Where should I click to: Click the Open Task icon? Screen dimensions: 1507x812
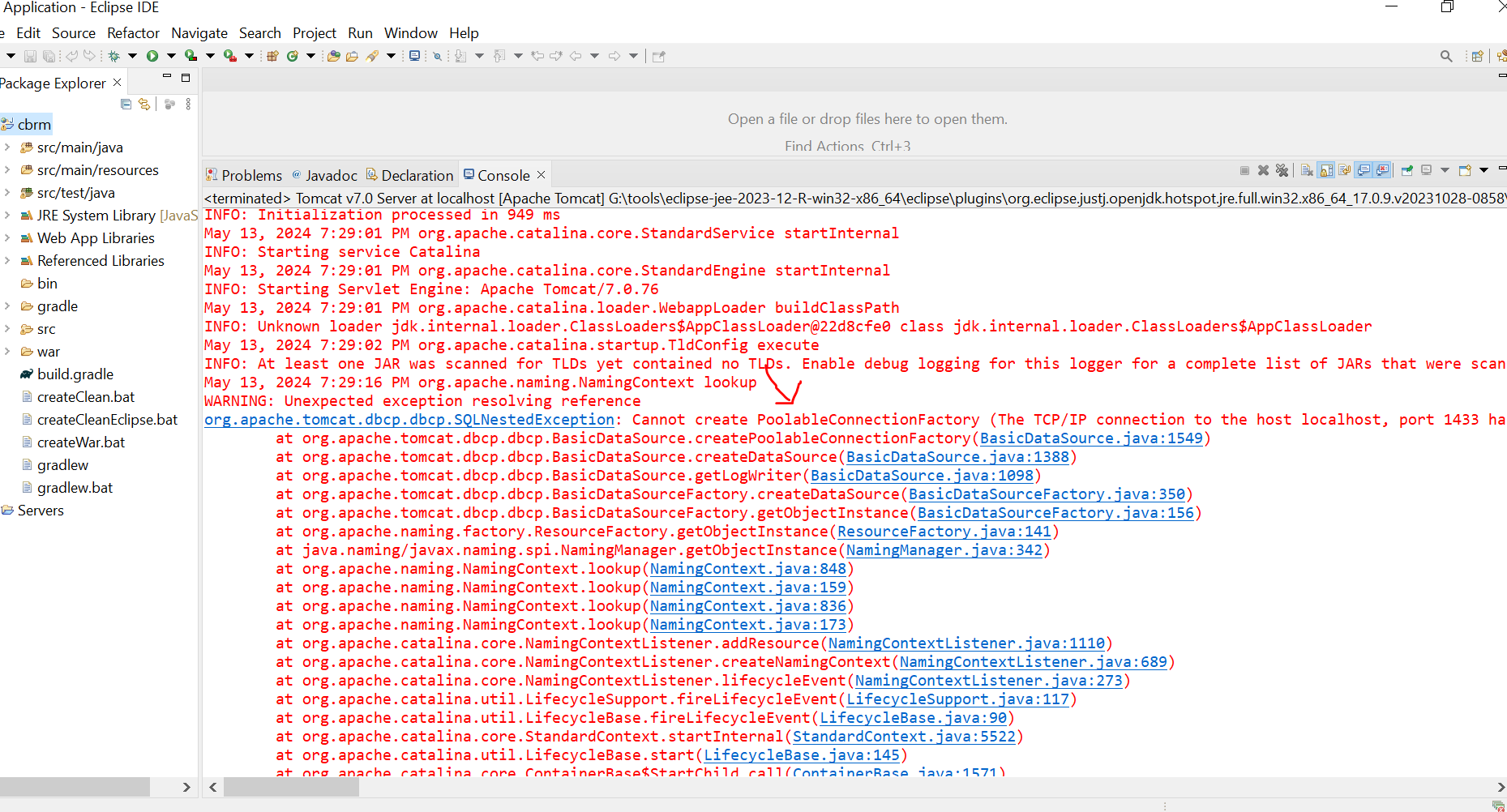352,56
